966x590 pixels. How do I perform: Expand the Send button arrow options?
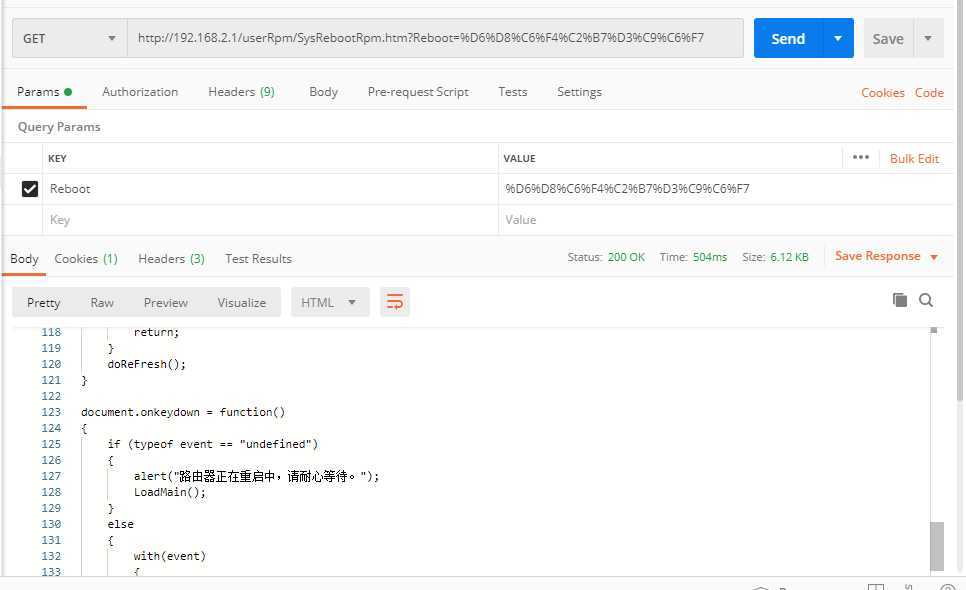(x=838, y=38)
